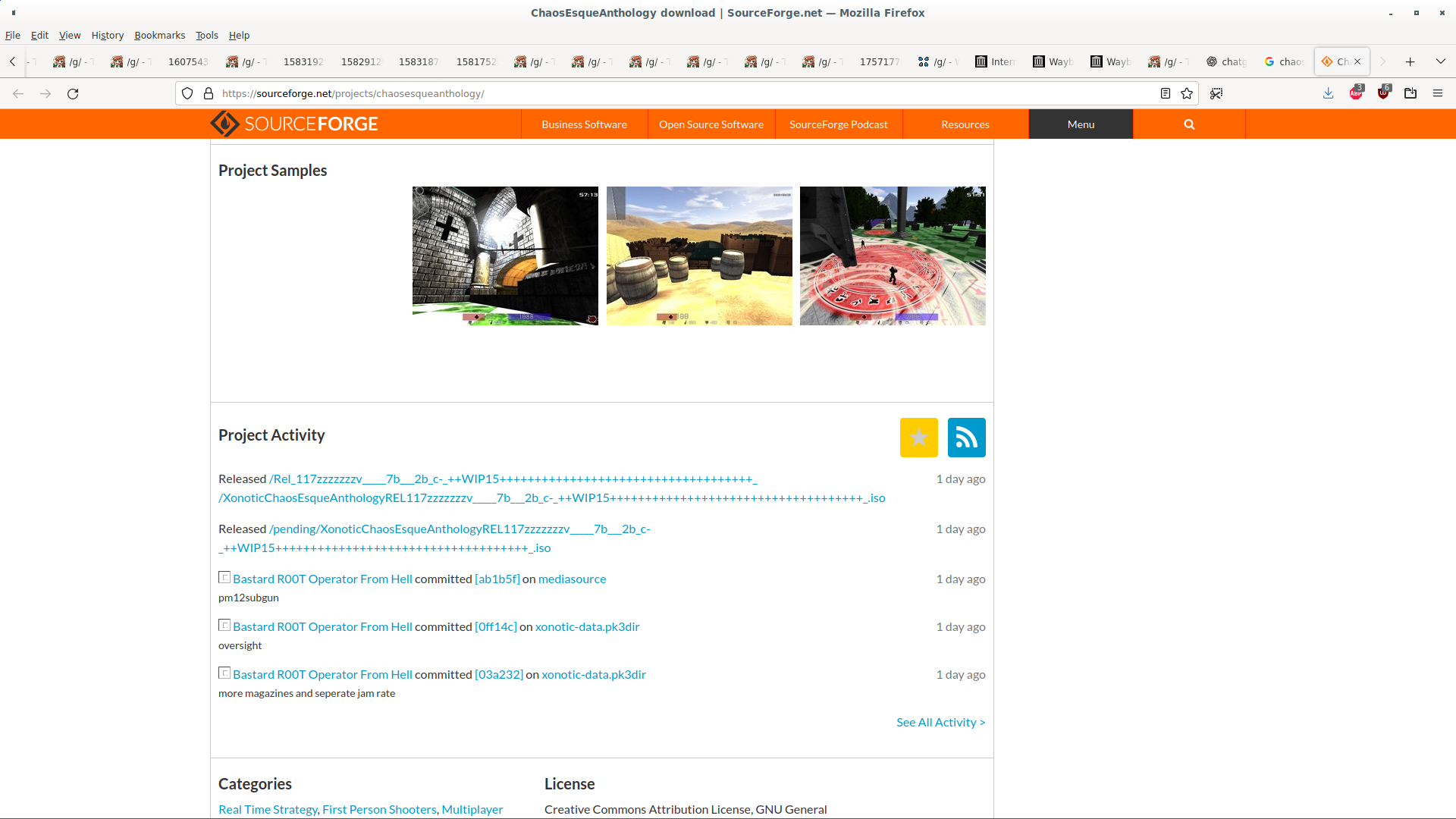Click the yellow star favorite button
Image resolution: width=1456 pixels, height=819 pixels.
coord(918,438)
